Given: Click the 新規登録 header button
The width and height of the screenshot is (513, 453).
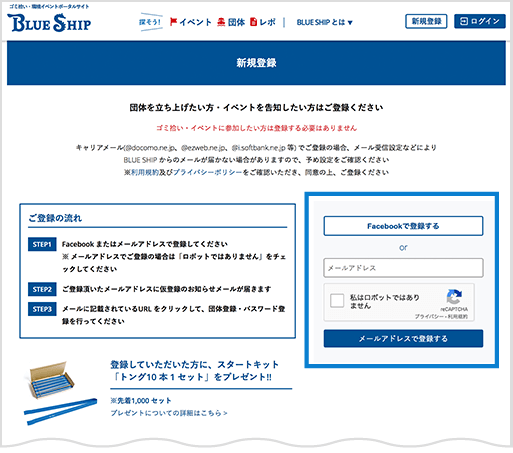Looking at the screenshot, I should coord(426,21).
